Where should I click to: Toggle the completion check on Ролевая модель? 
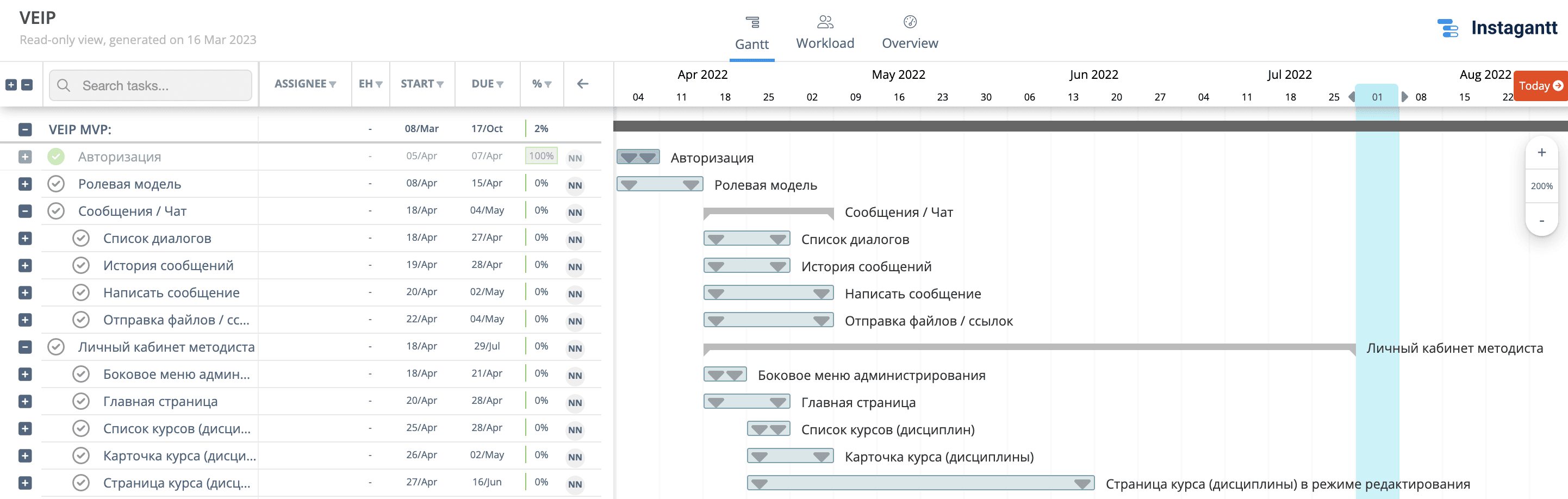(57, 184)
